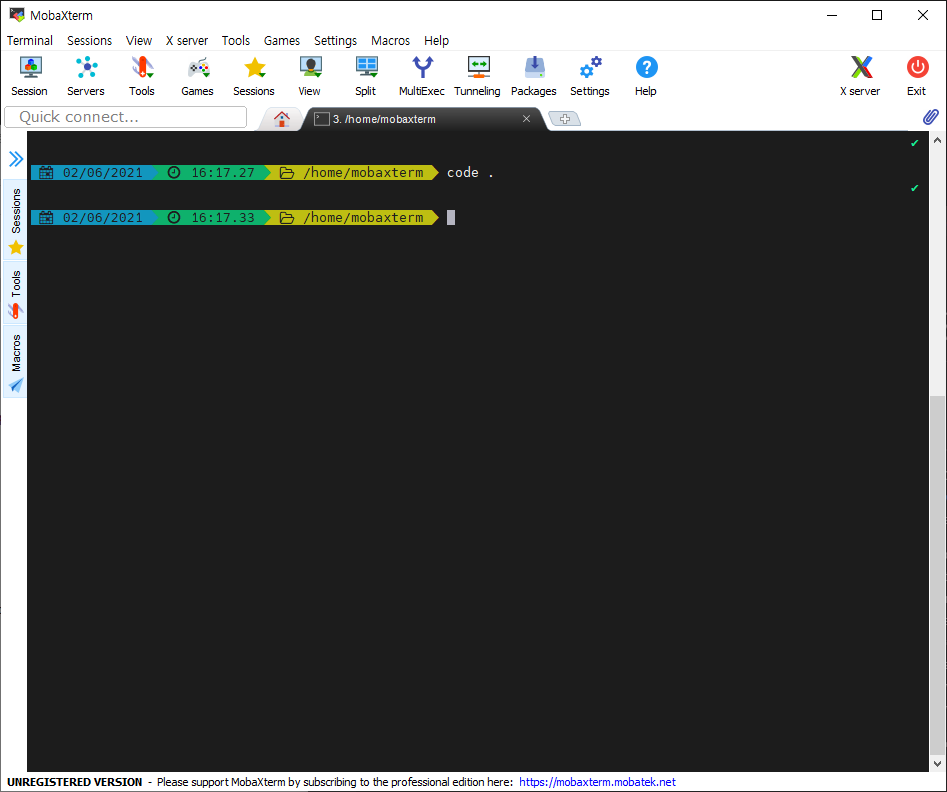
Task: Open the Macros menu in the menu bar
Action: click(390, 40)
